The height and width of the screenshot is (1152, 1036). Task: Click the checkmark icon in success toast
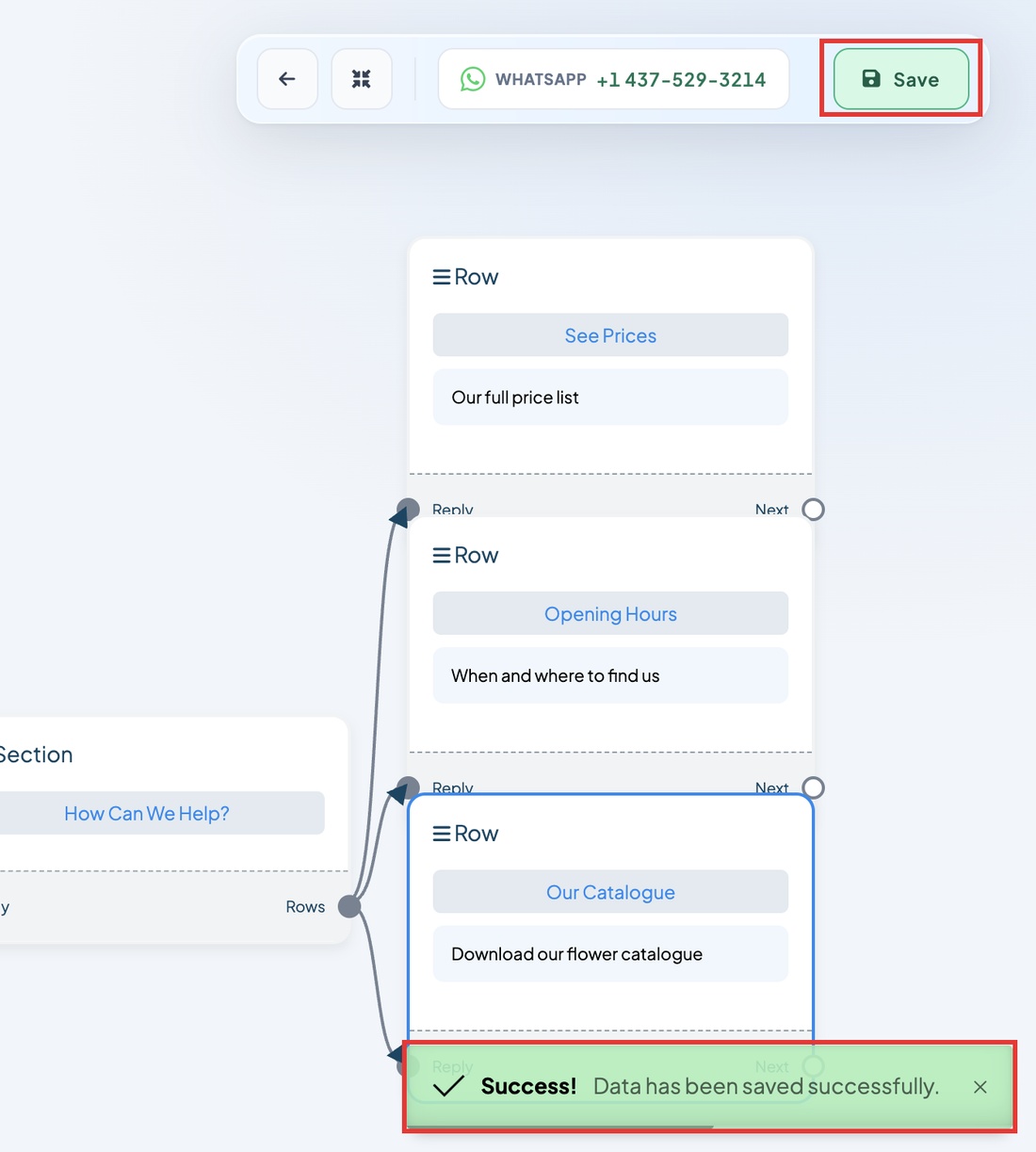click(x=448, y=1087)
